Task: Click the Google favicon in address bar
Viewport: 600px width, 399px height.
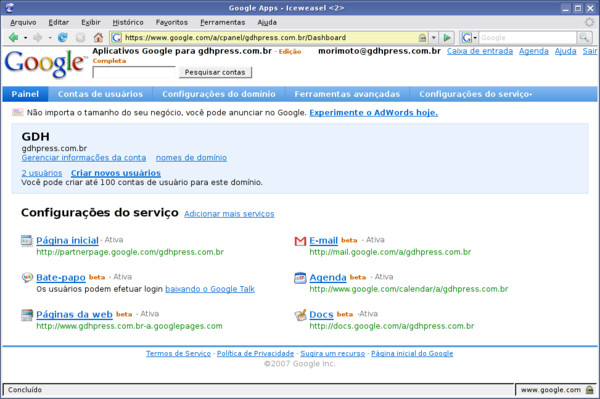Action: pos(117,37)
